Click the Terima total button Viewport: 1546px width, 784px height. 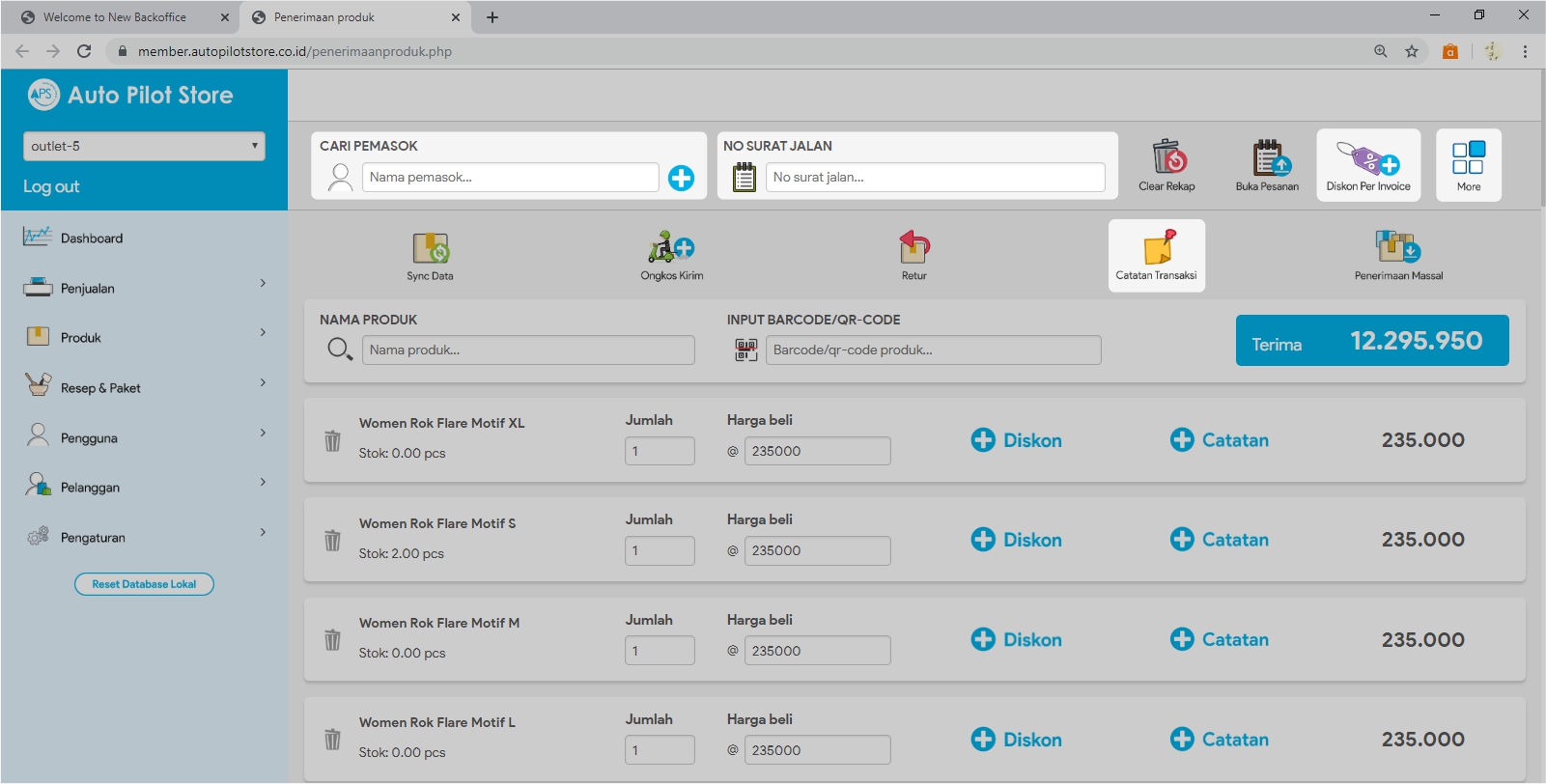[x=1371, y=341]
